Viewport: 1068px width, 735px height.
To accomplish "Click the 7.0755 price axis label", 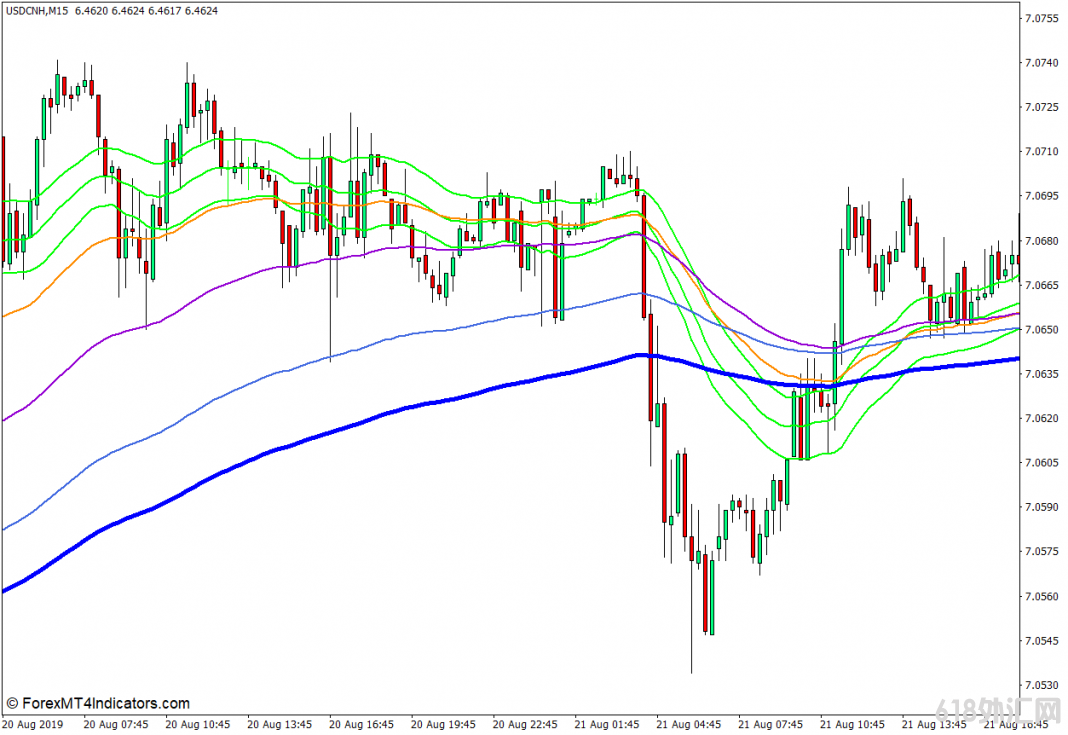I will click(1041, 18).
